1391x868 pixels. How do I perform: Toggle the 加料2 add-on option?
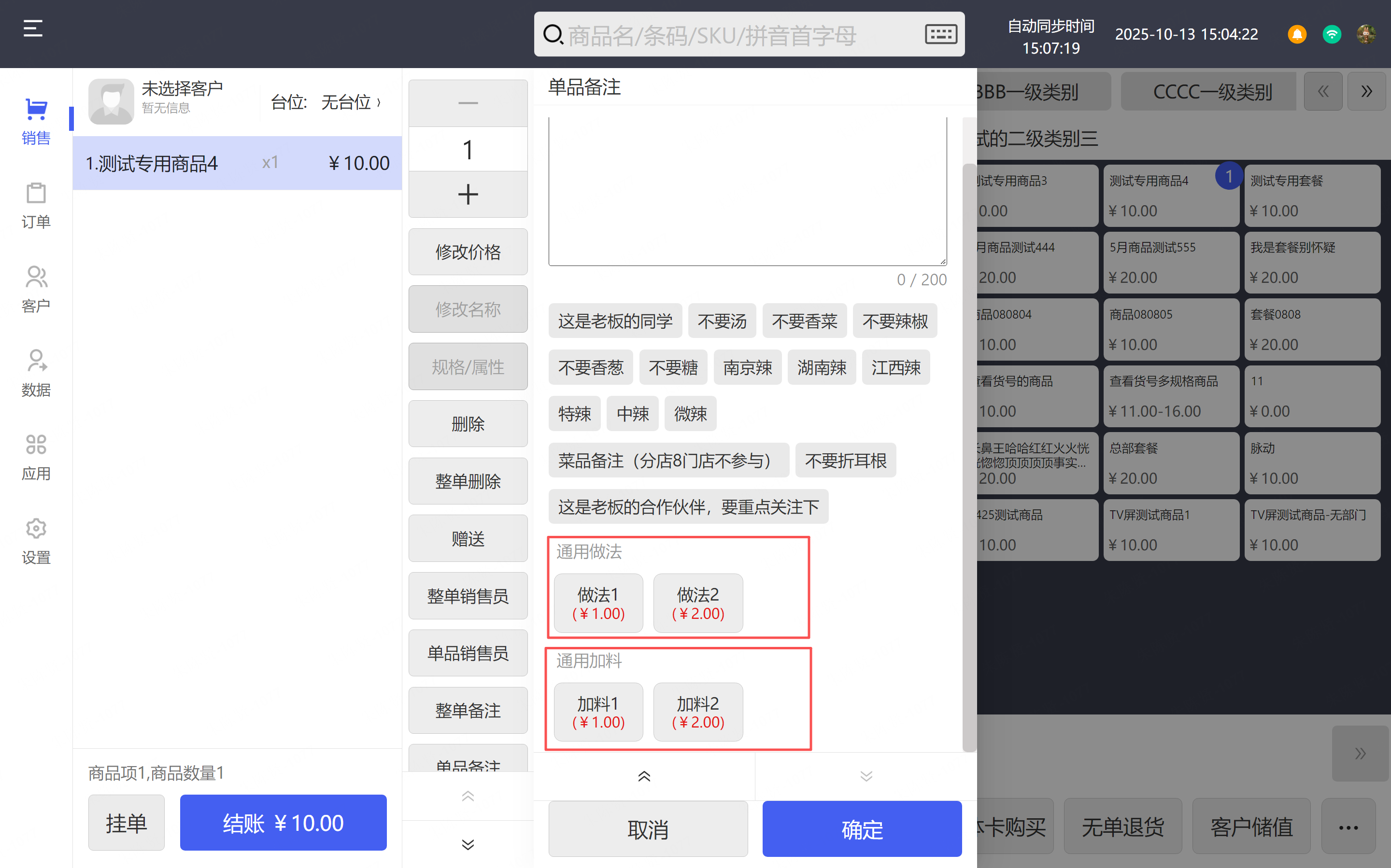(698, 712)
